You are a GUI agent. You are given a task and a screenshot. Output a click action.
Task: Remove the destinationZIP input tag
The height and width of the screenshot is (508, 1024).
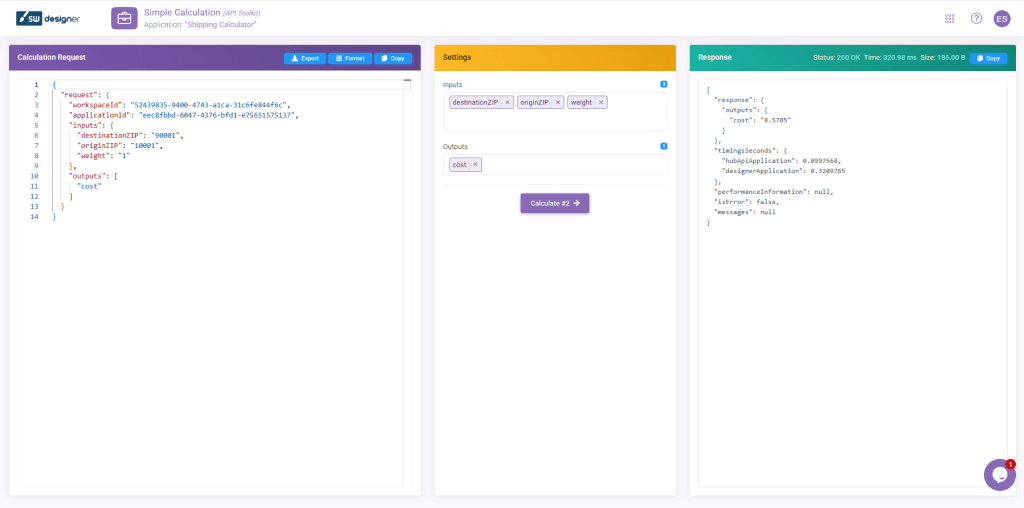[507, 103]
